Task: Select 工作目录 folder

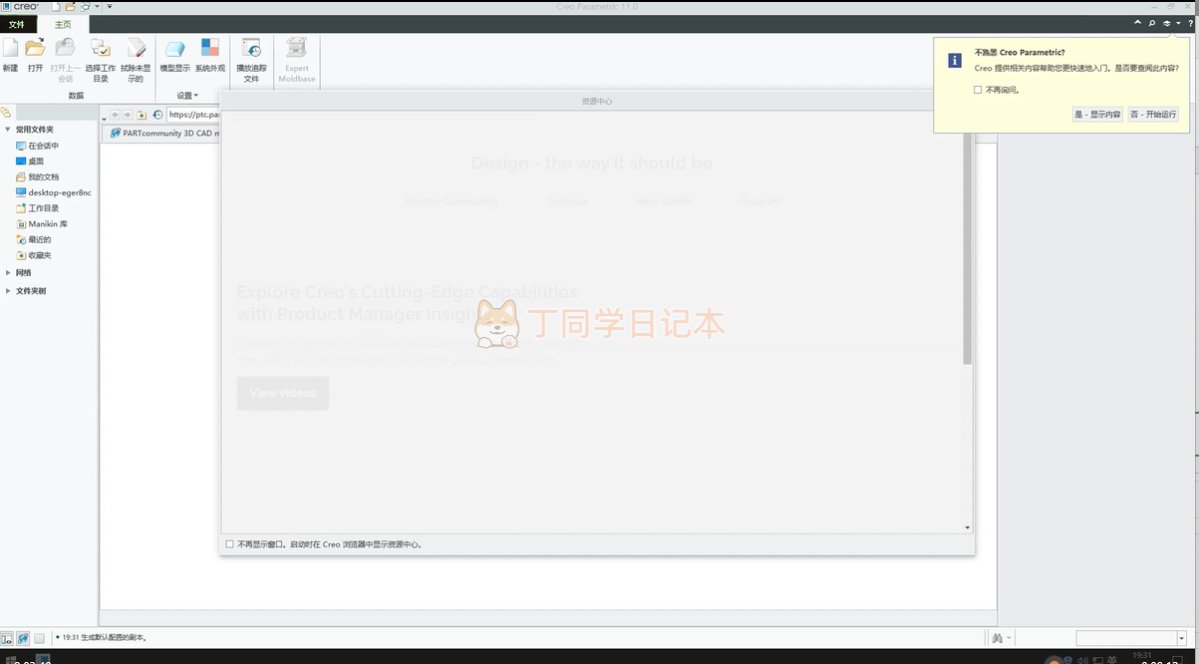Action: (37, 208)
